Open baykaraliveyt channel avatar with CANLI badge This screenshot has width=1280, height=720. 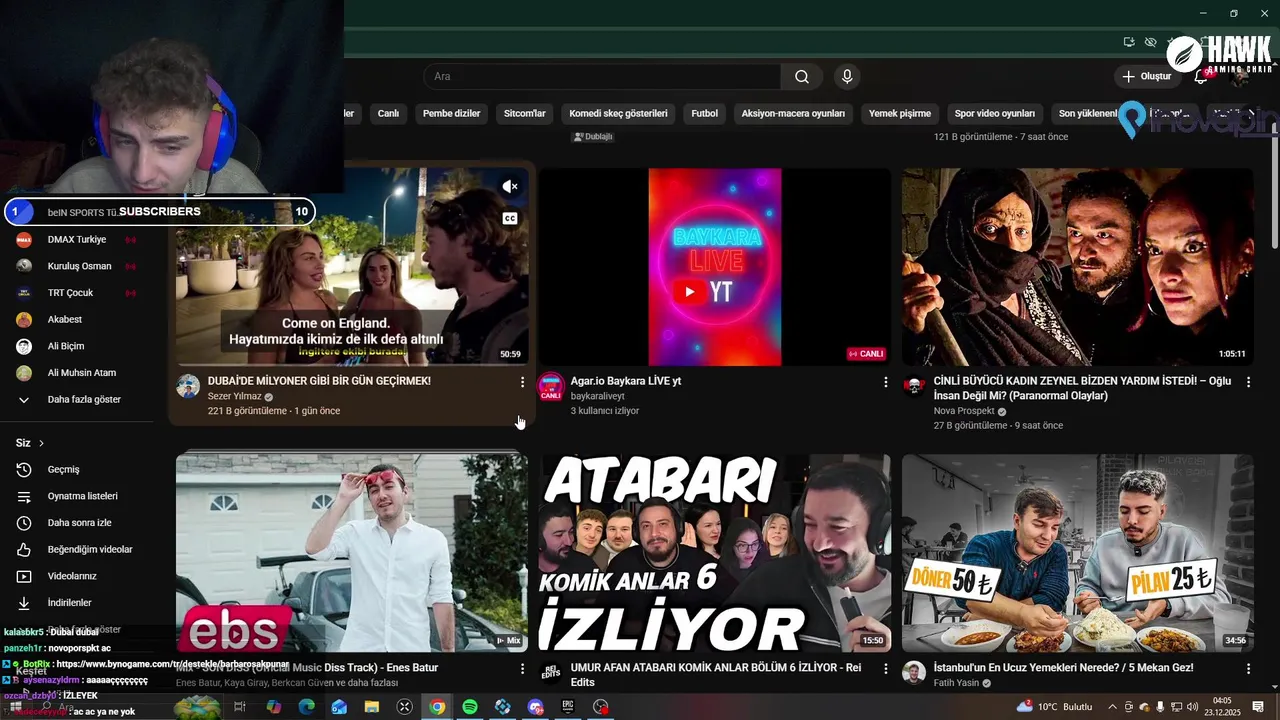click(x=551, y=387)
